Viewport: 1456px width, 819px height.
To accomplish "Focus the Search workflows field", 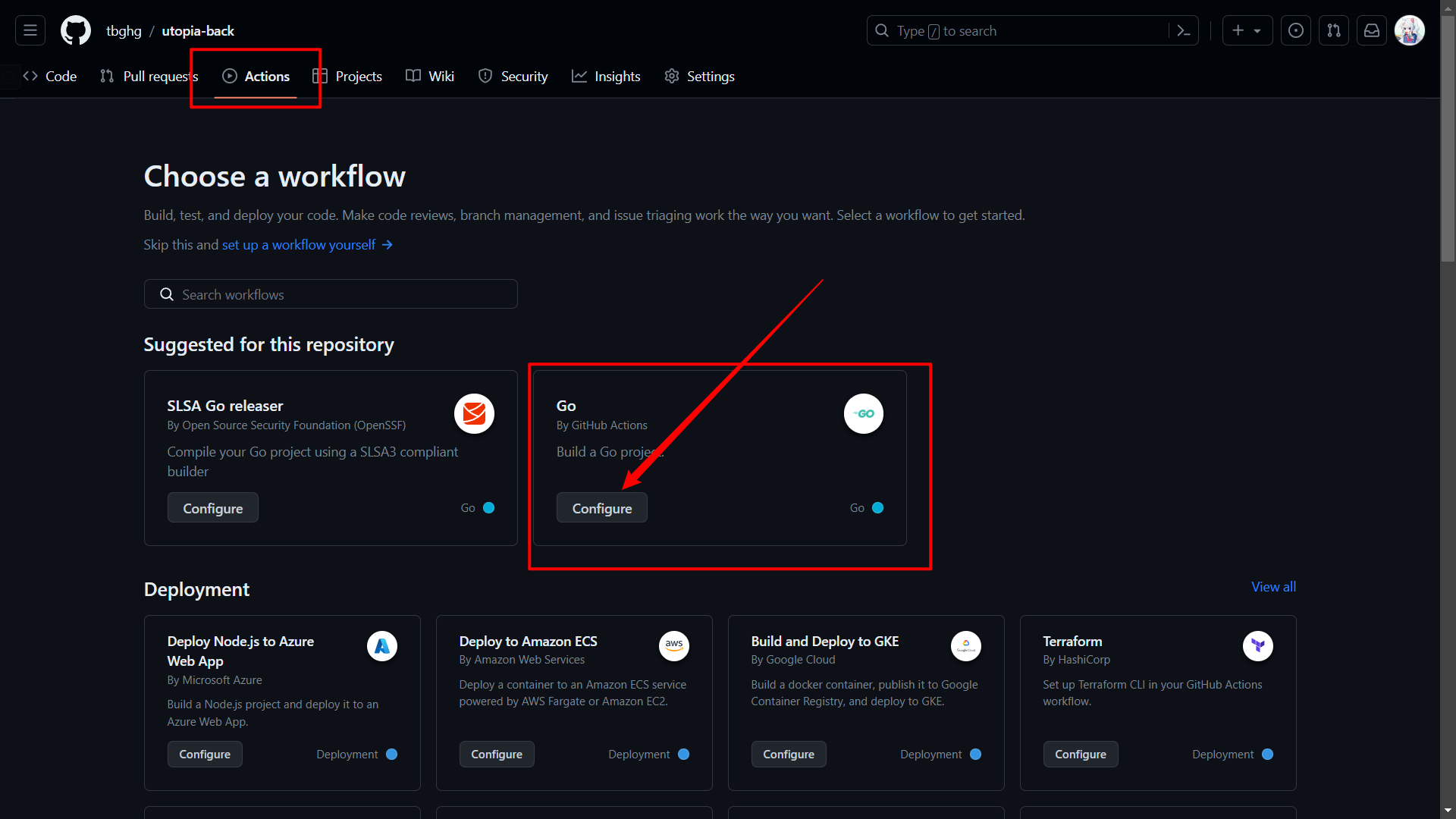I will tap(331, 294).
